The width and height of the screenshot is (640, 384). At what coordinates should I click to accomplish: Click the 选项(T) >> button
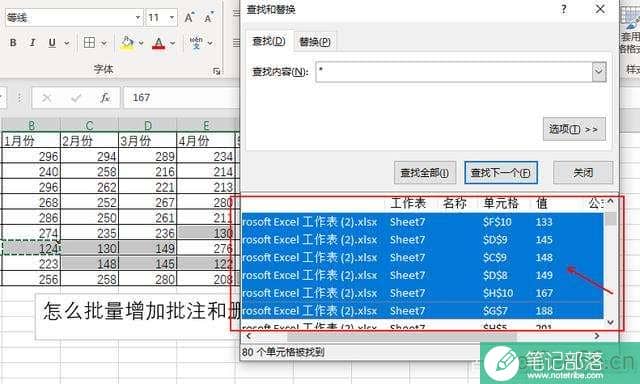pos(574,129)
